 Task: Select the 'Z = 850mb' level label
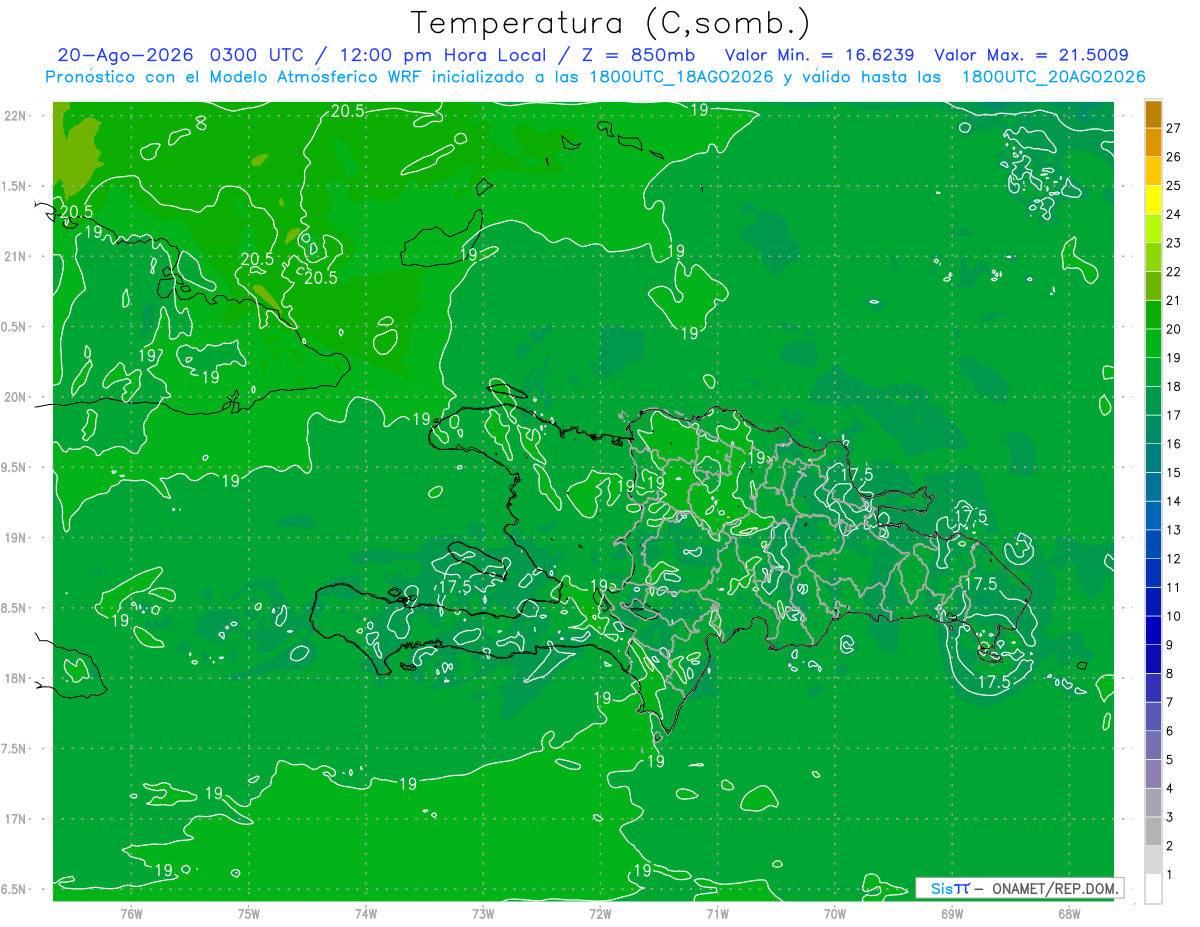(640, 55)
